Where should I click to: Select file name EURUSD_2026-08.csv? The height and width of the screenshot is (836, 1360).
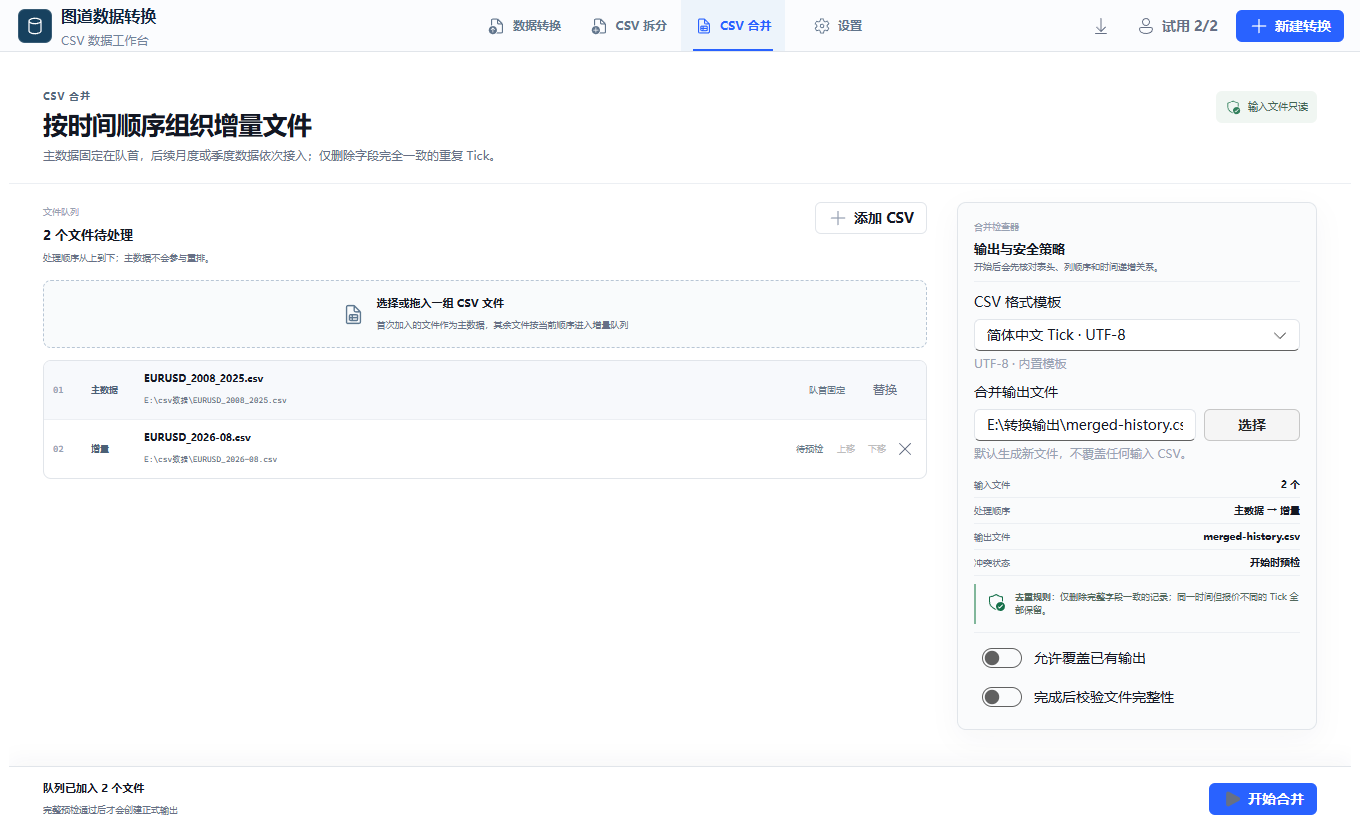(197, 438)
